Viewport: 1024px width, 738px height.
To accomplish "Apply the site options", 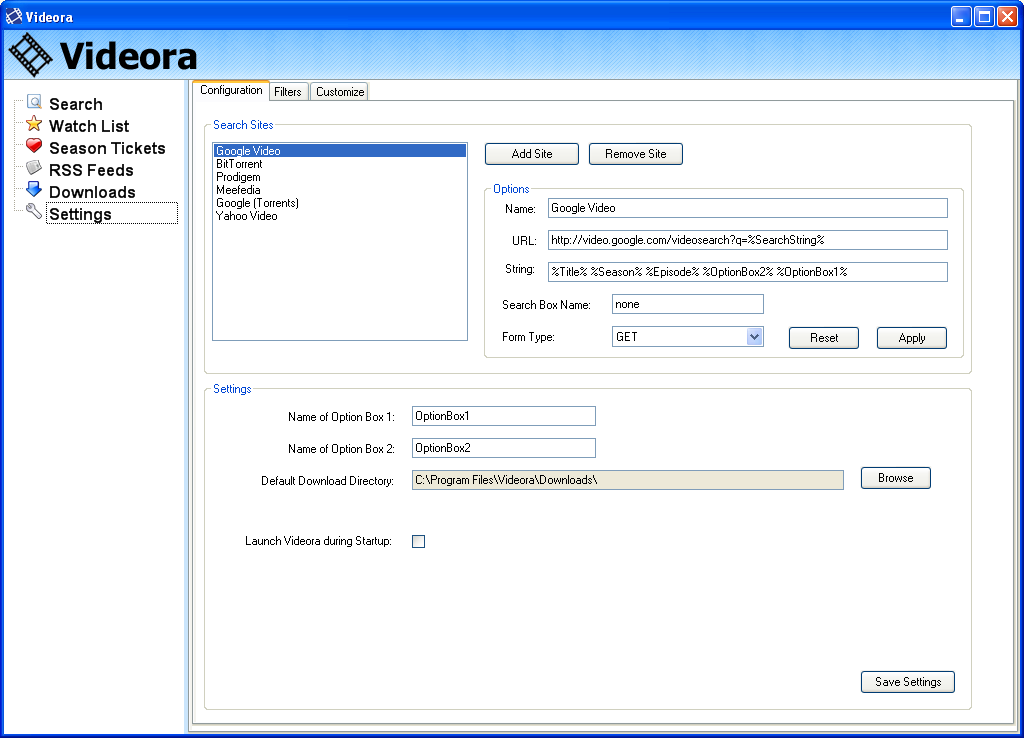I will click(912, 338).
